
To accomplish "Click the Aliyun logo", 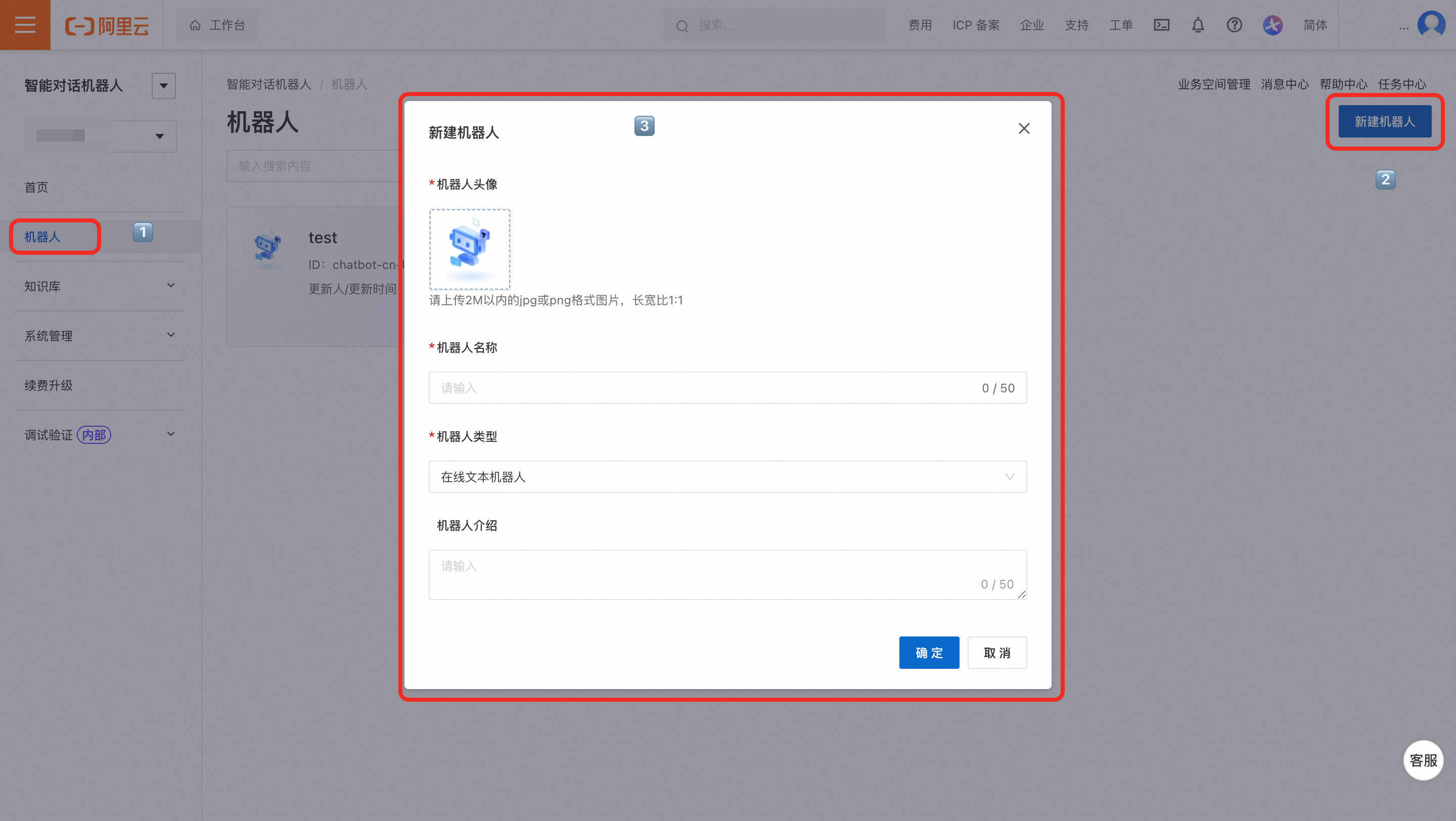I will (107, 25).
